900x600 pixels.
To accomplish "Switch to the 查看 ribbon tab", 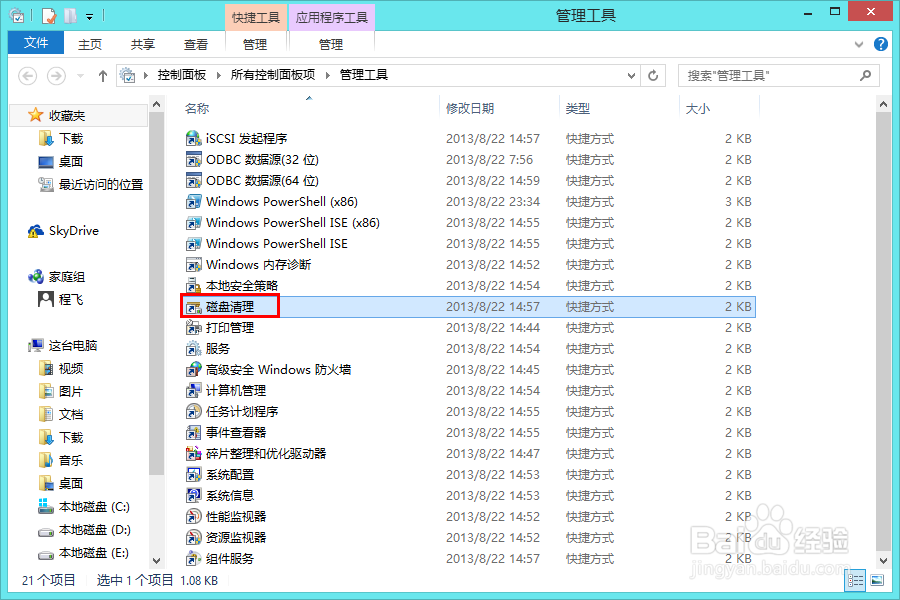I will tap(195, 44).
